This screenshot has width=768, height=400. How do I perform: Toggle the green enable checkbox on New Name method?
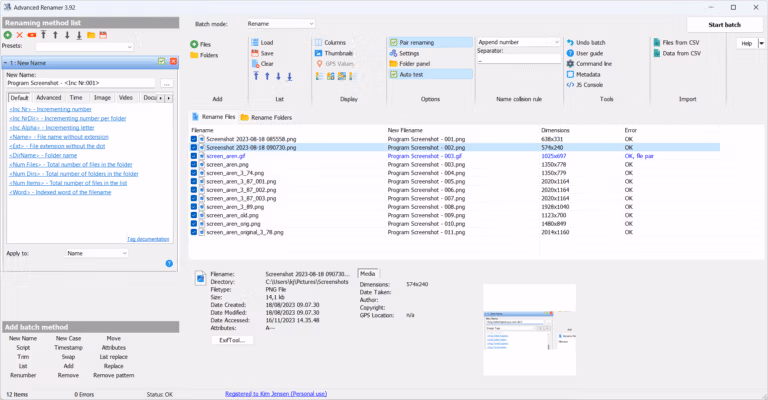coord(162,62)
